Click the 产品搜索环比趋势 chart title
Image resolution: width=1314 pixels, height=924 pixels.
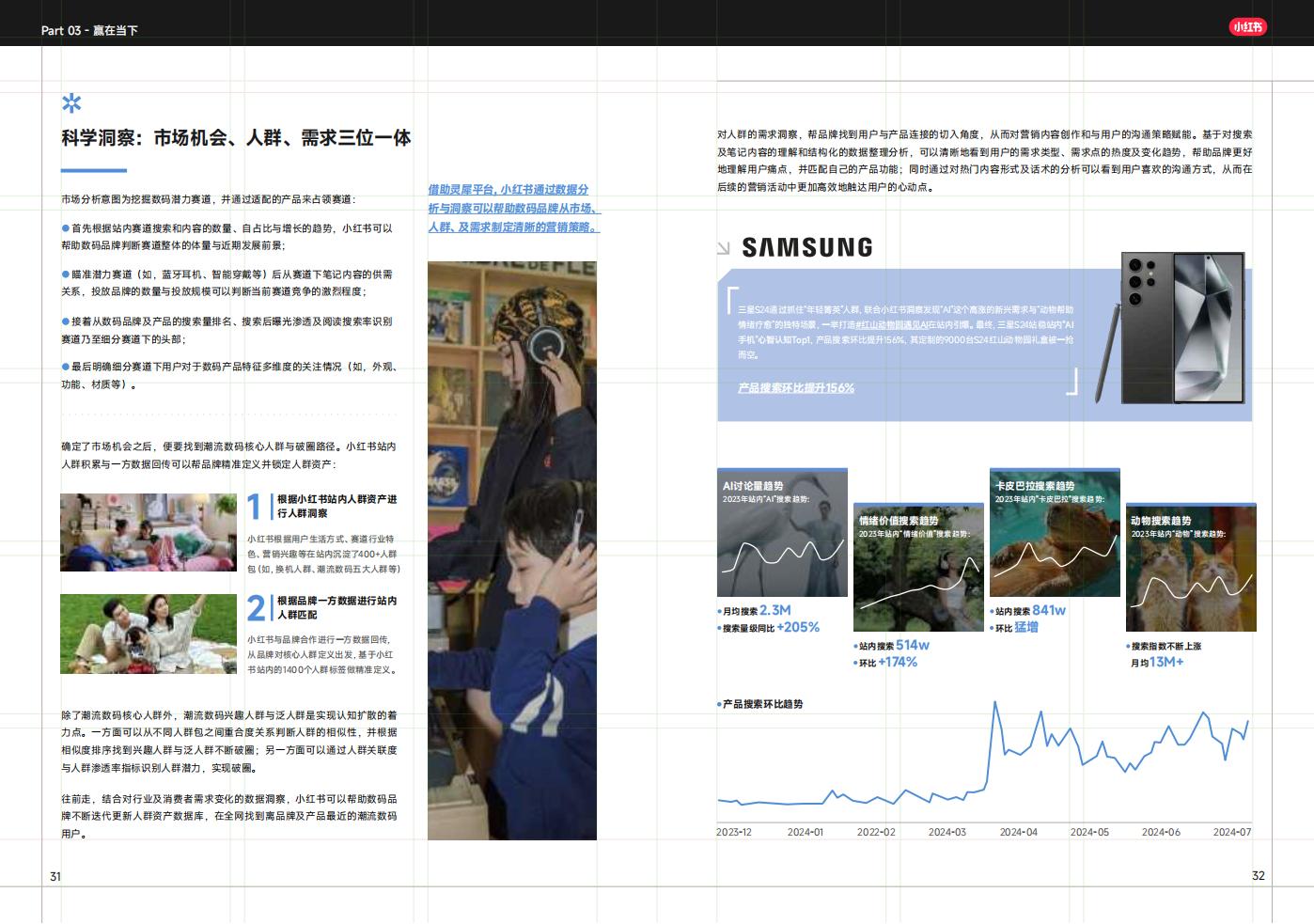(x=761, y=704)
